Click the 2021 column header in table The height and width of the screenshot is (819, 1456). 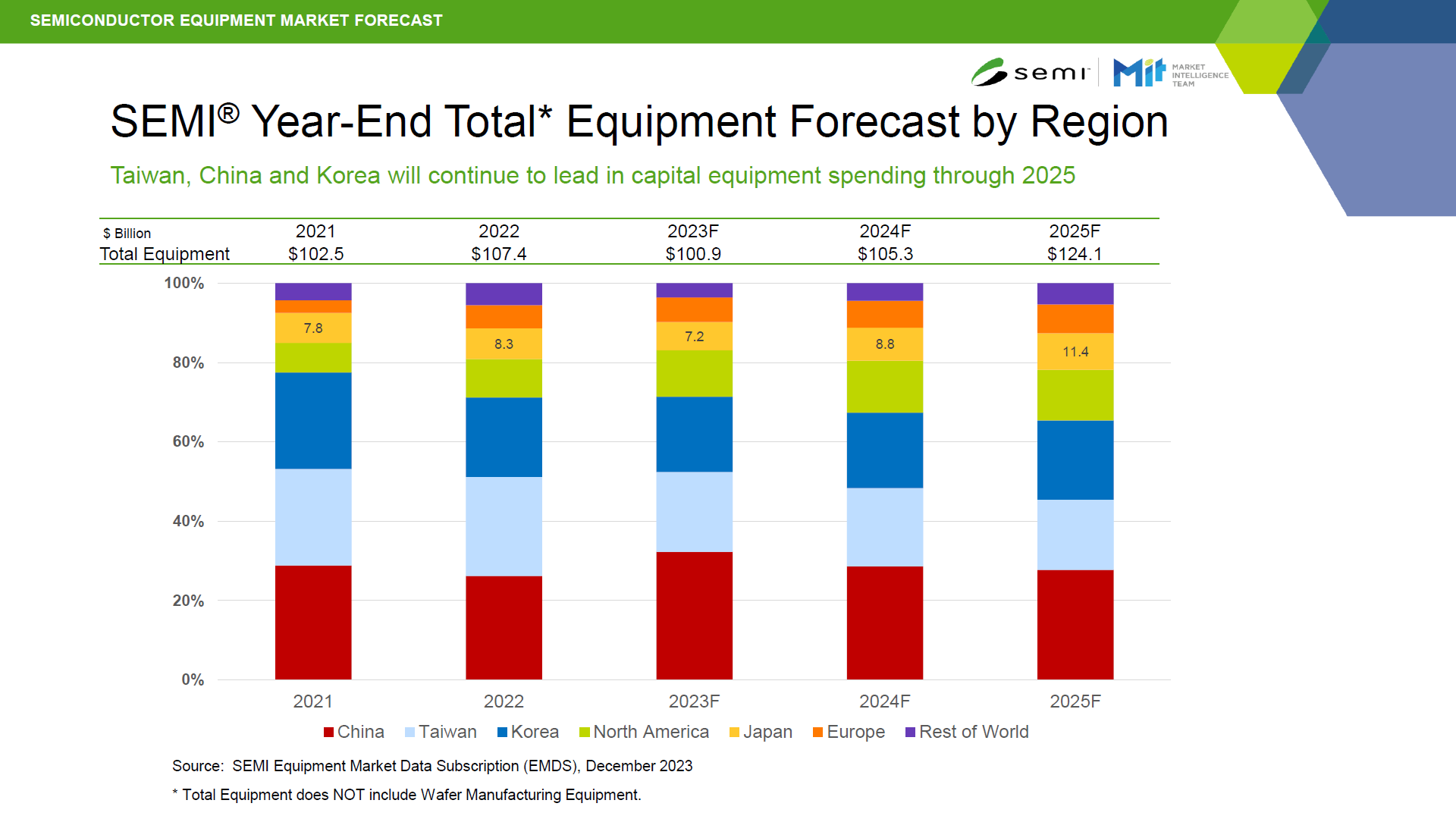[315, 231]
